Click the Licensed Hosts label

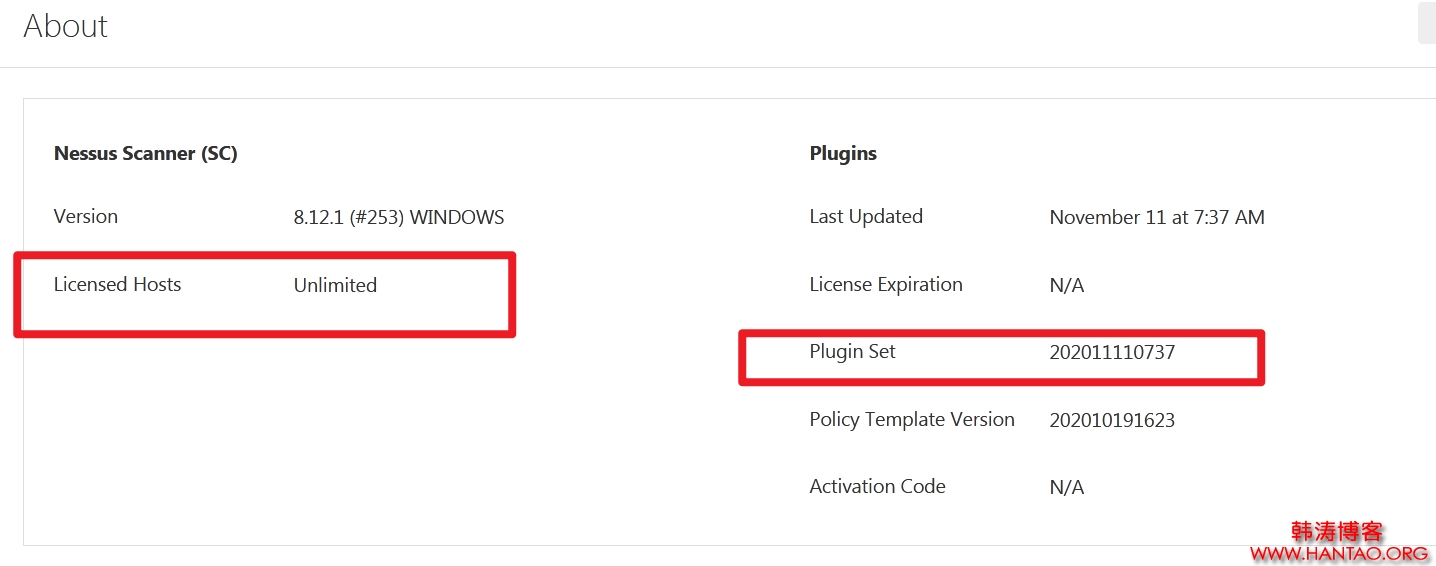(x=118, y=285)
